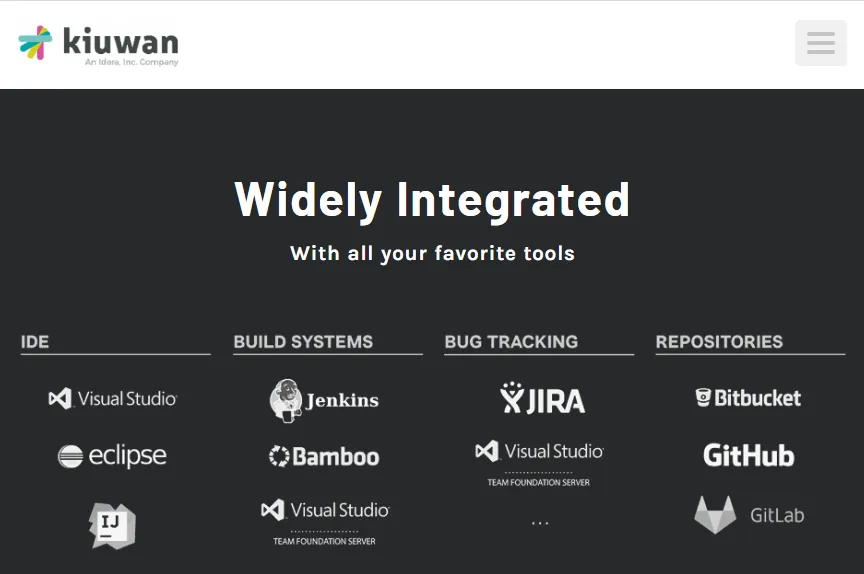
Task: Click the Eclipse logo
Action: click(x=112, y=456)
